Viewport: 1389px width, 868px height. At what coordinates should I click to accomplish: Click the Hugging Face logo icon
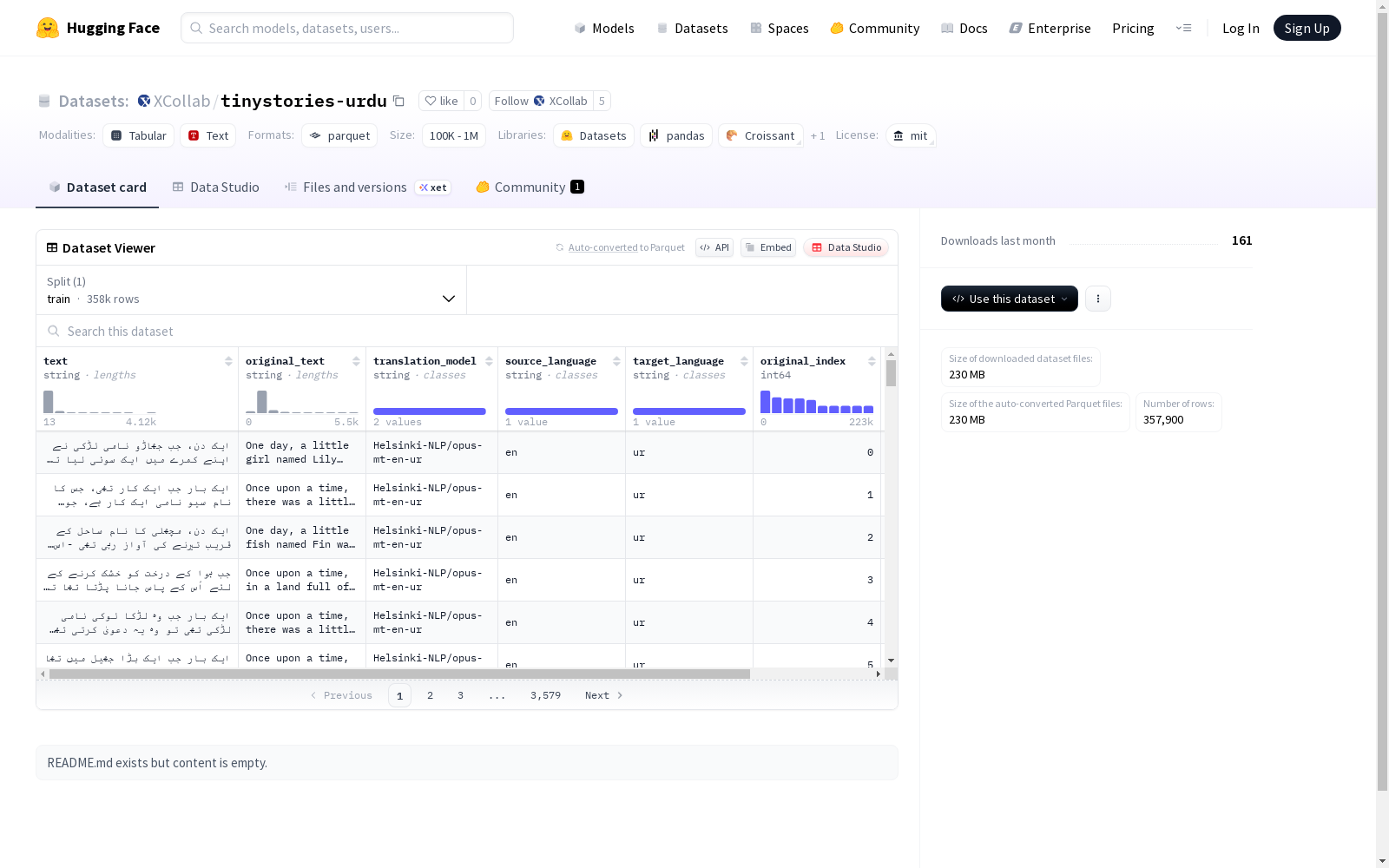click(x=48, y=28)
